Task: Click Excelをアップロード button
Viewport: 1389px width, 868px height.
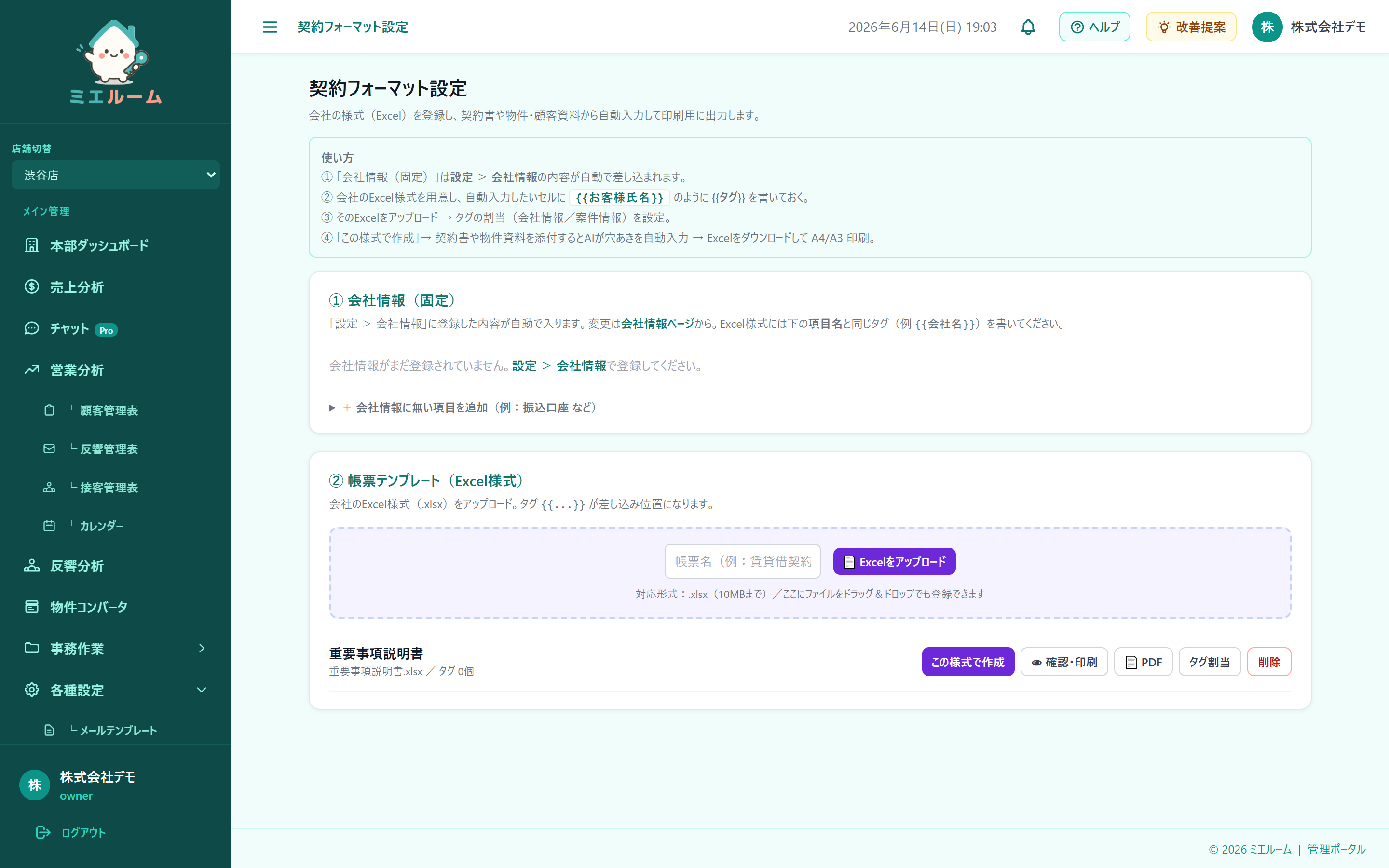Action: 894,561
